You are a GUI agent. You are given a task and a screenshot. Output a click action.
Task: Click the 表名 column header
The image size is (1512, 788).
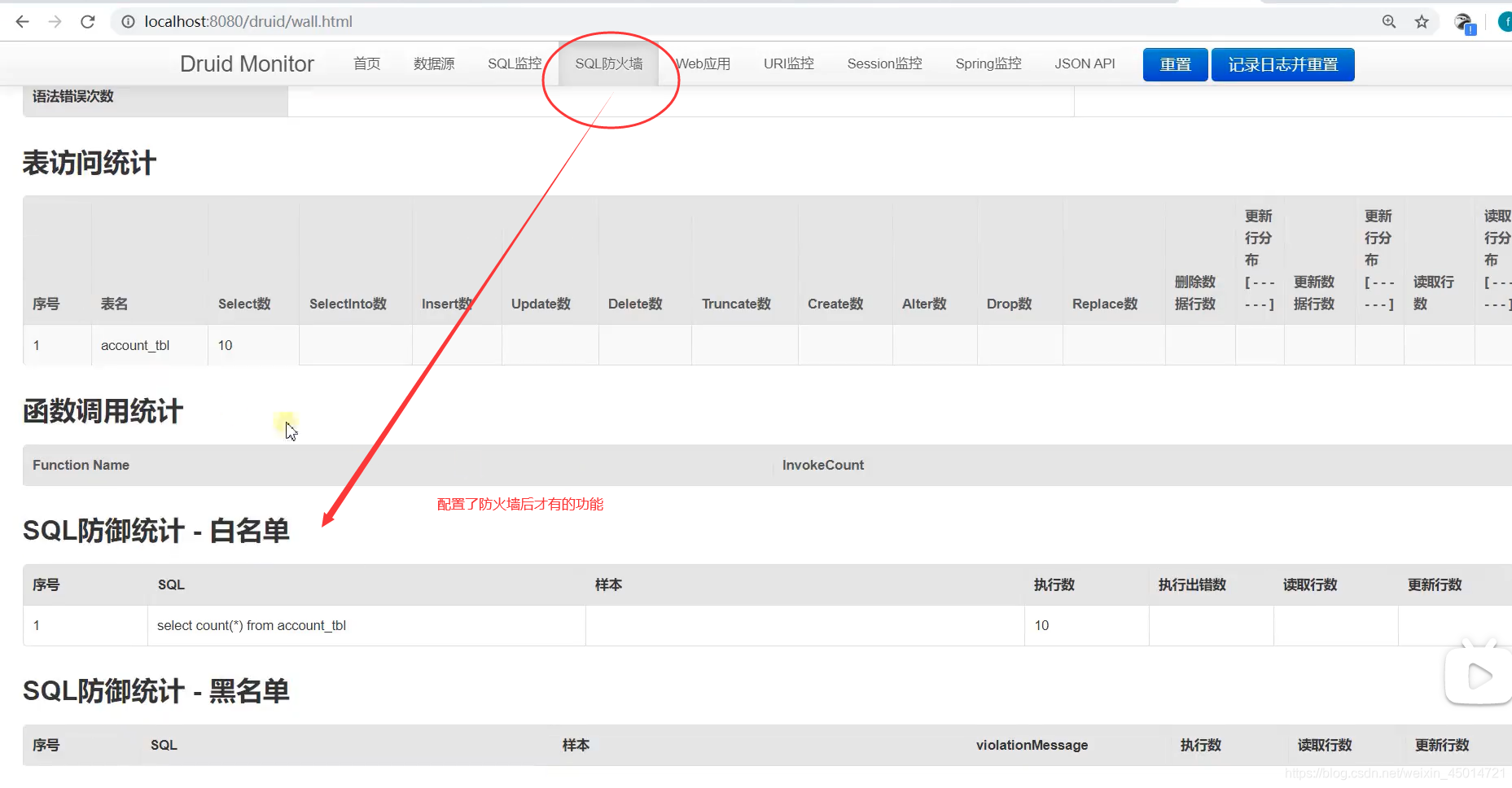click(114, 304)
